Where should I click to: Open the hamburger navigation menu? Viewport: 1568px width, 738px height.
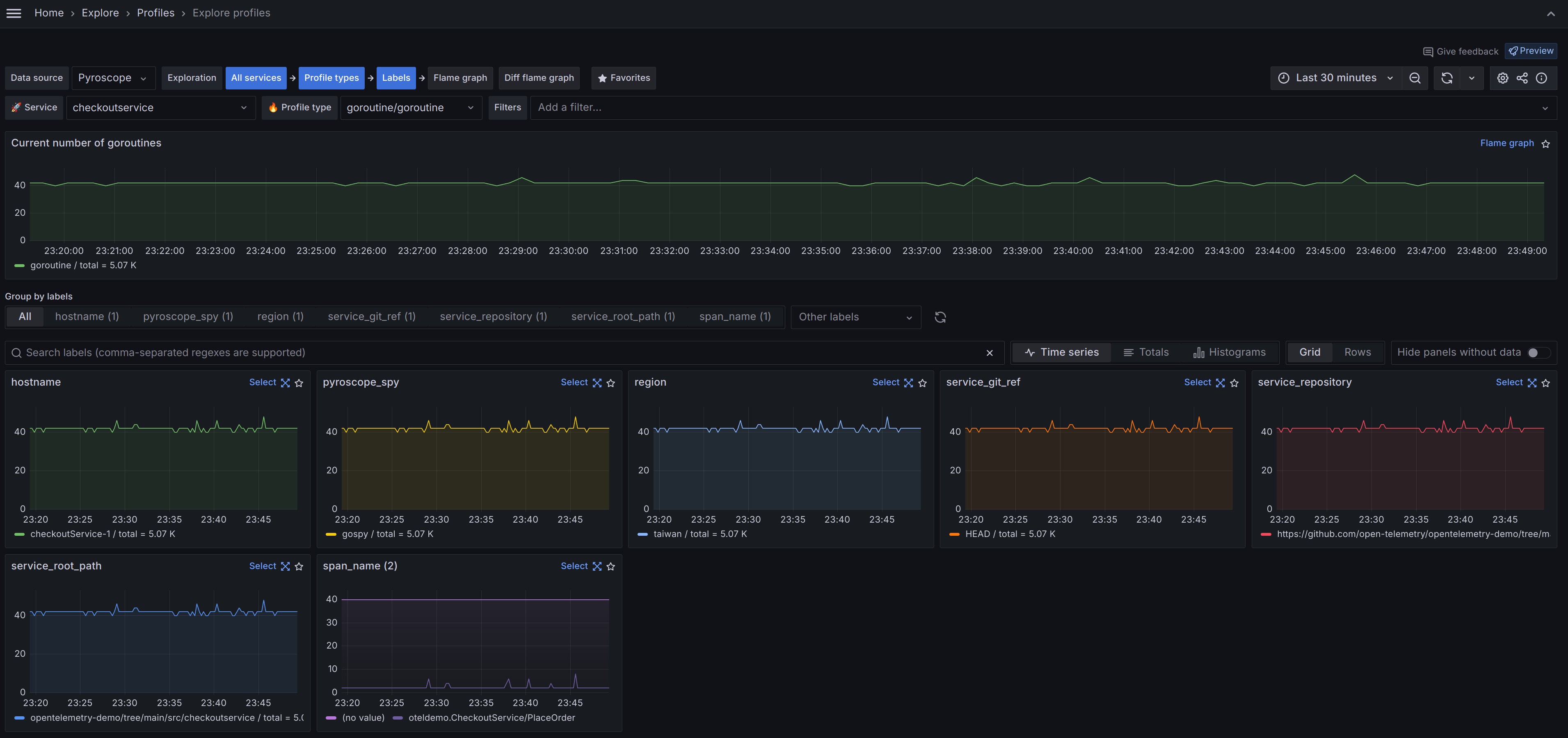click(x=14, y=13)
